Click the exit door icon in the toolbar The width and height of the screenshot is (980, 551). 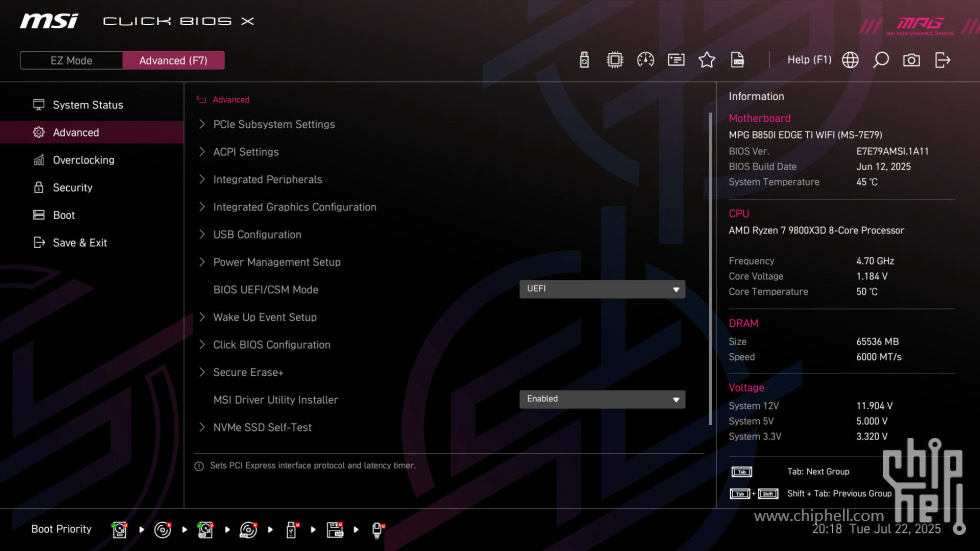(942, 60)
